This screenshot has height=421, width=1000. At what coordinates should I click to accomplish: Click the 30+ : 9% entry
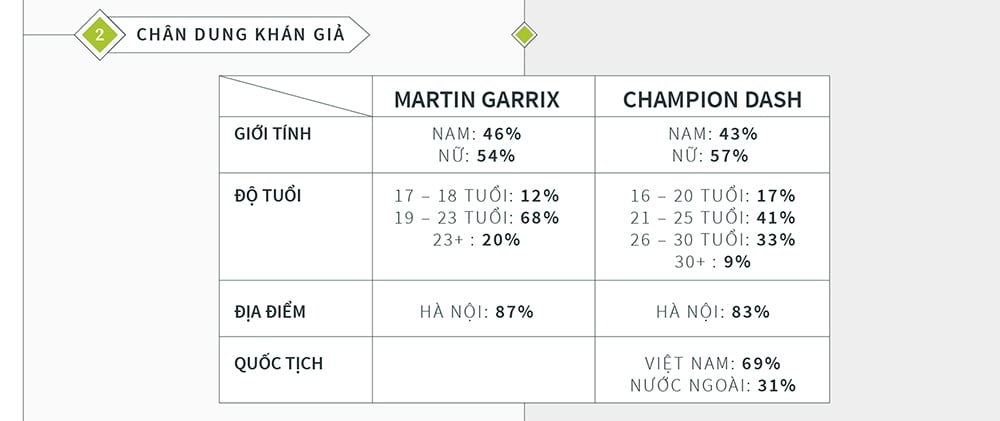point(712,262)
